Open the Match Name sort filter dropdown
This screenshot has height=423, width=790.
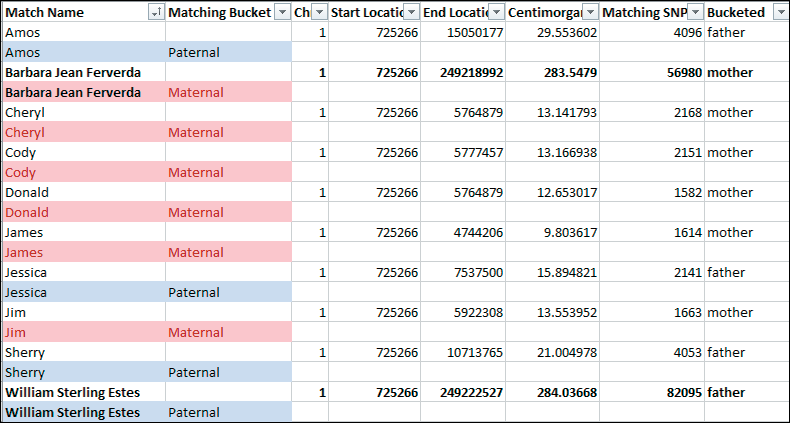156,13
